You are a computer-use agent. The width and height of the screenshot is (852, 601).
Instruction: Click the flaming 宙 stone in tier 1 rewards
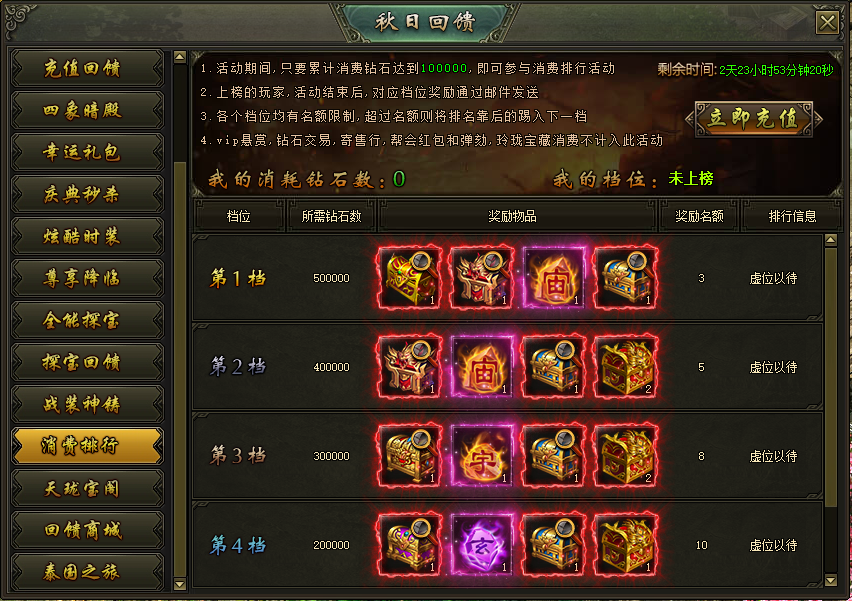[x=553, y=278]
